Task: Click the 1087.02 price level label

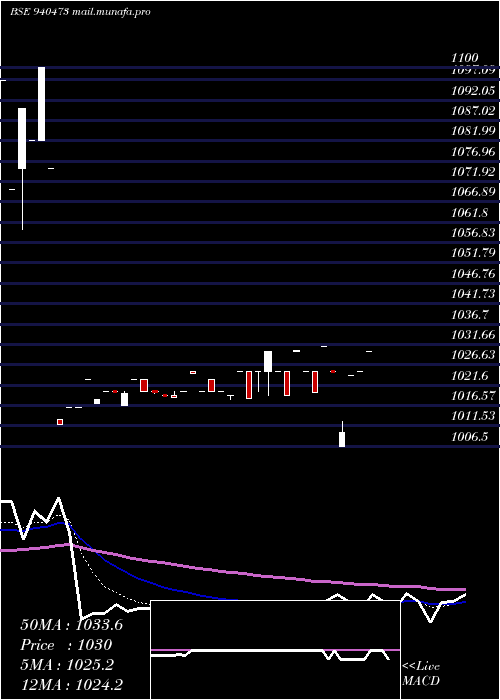Action: (473, 111)
